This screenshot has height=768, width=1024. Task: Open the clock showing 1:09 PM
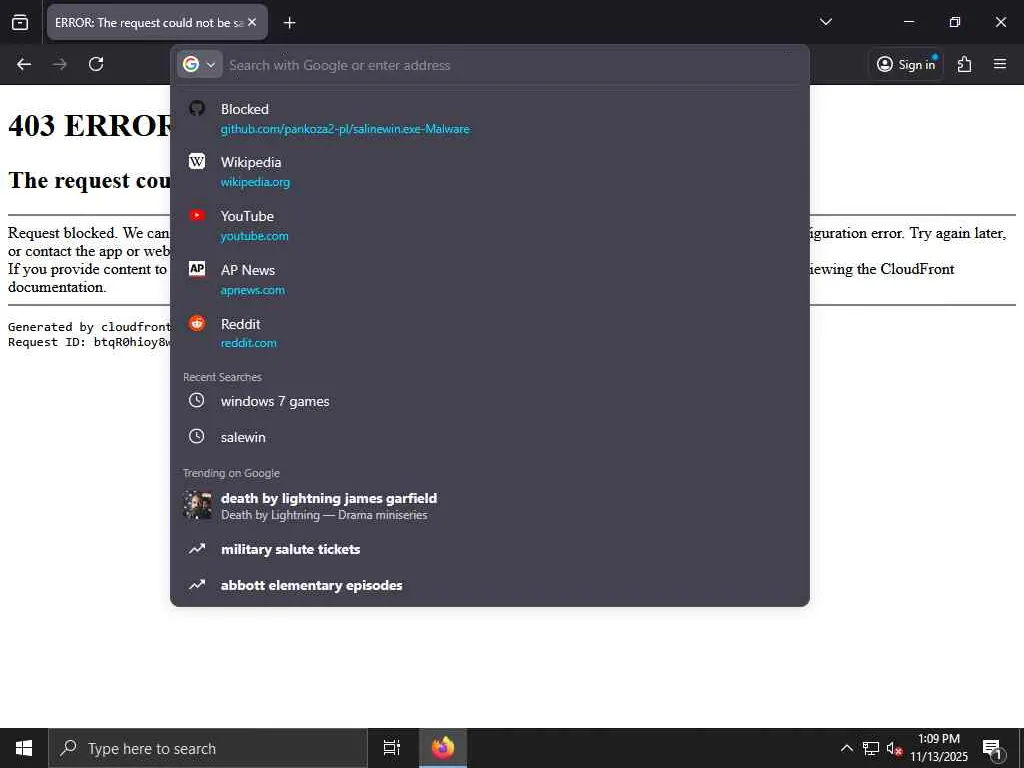pyautogui.click(x=939, y=748)
